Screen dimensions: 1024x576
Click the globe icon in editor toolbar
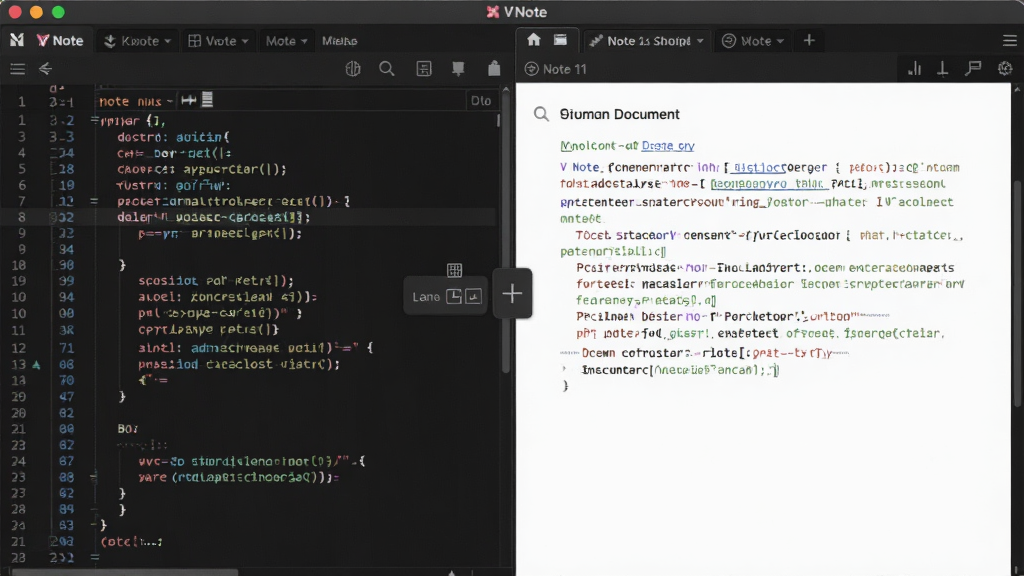click(353, 69)
